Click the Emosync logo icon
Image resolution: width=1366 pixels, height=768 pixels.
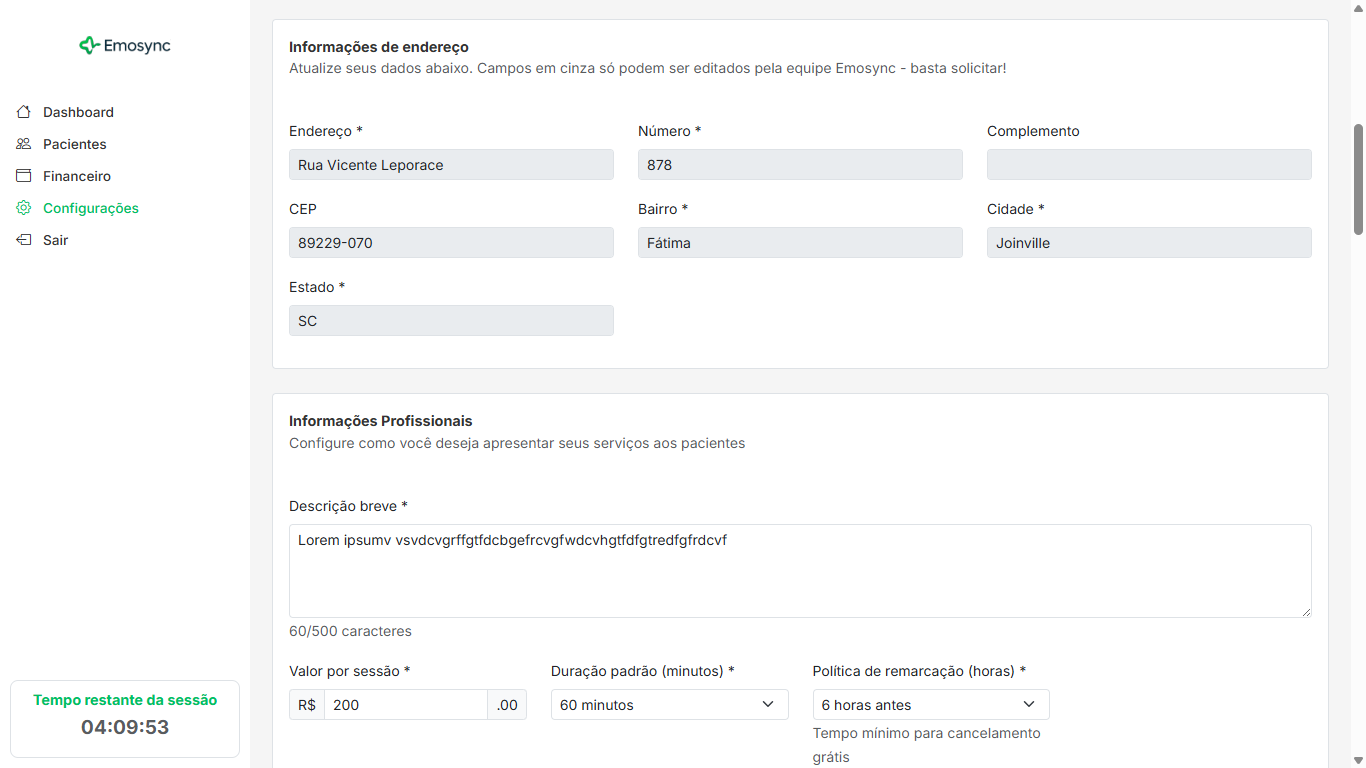89,45
